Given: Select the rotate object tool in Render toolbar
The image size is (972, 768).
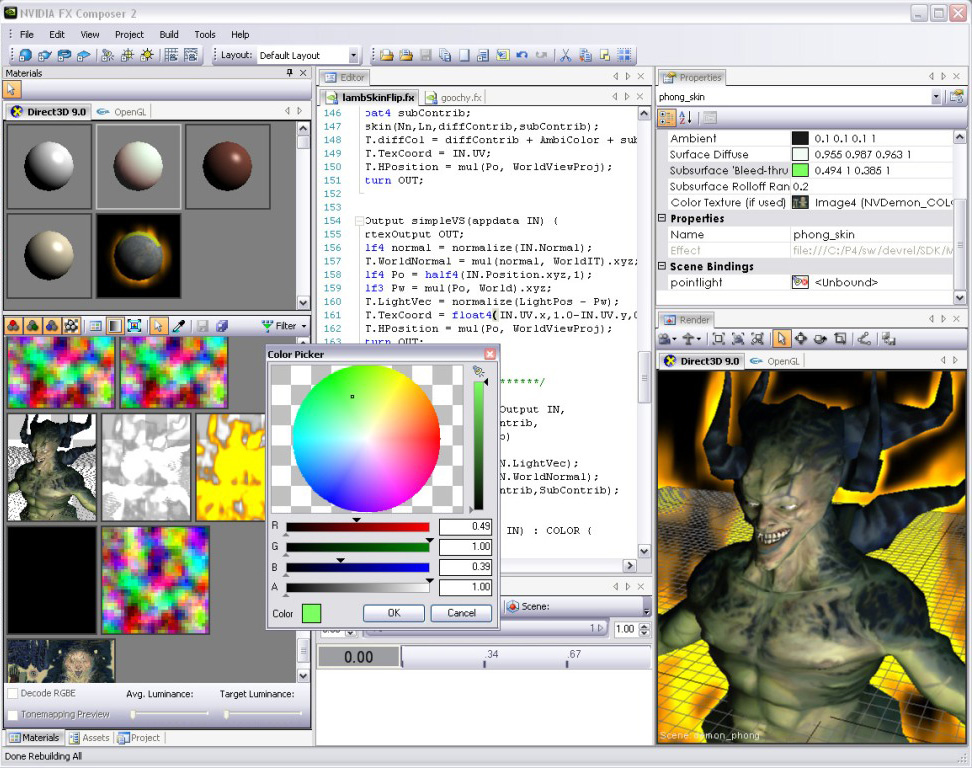Looking at the screenshot, I should point(819,340).
